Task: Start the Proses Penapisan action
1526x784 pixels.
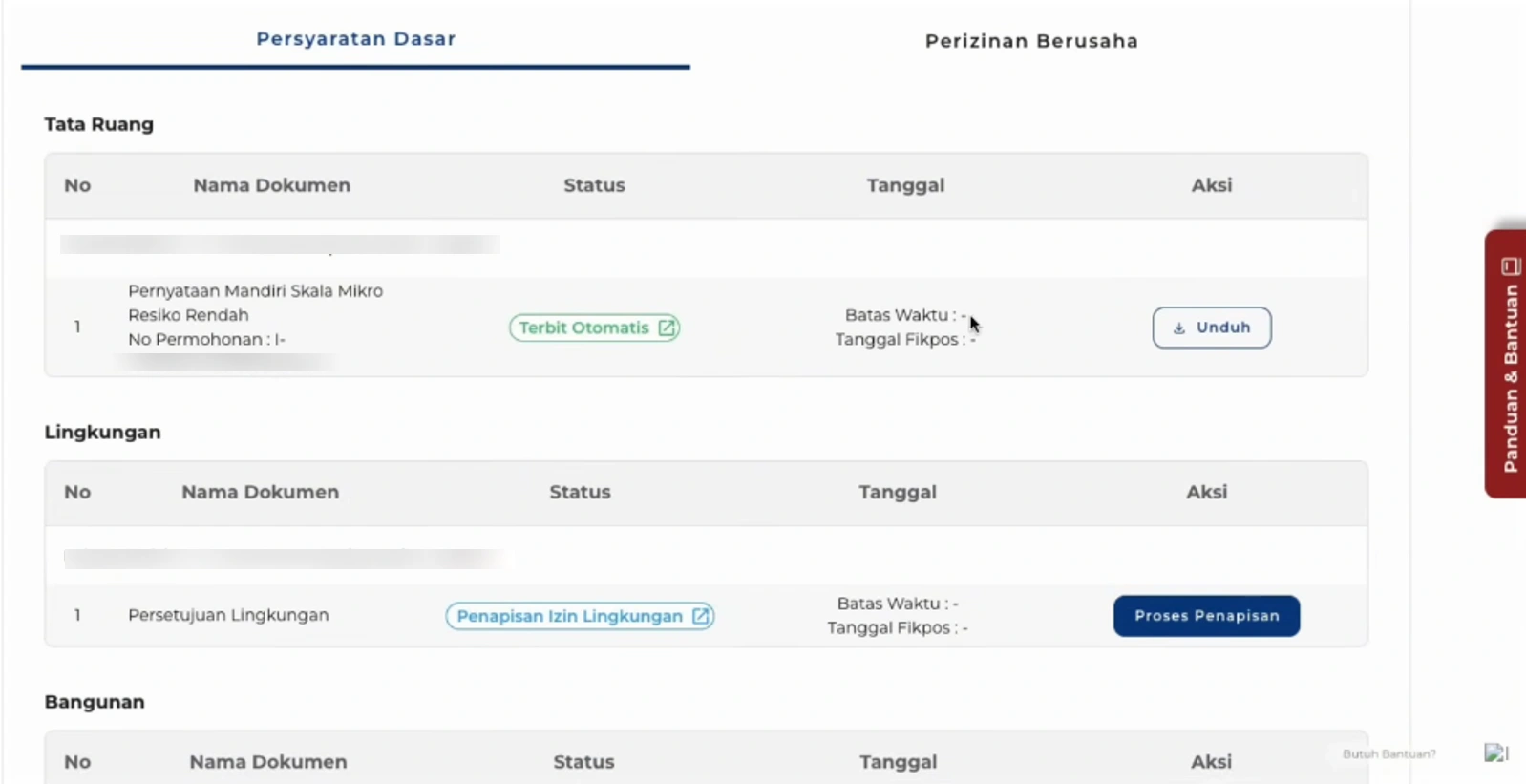Action: click(x=1206, y=616)
